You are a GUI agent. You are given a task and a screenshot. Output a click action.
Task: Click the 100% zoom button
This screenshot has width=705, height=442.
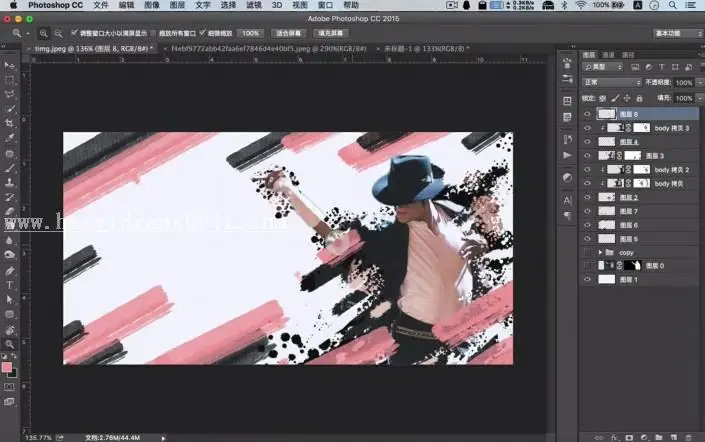coord(251,33)
